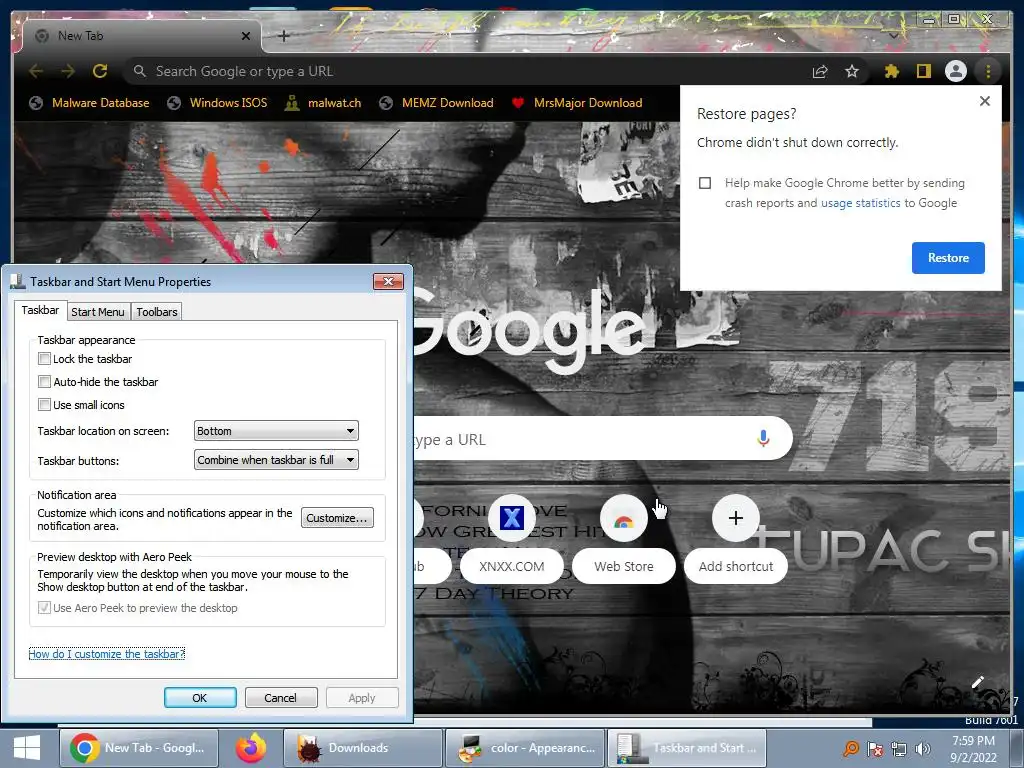Open Chrome three-dot menu

988,71
